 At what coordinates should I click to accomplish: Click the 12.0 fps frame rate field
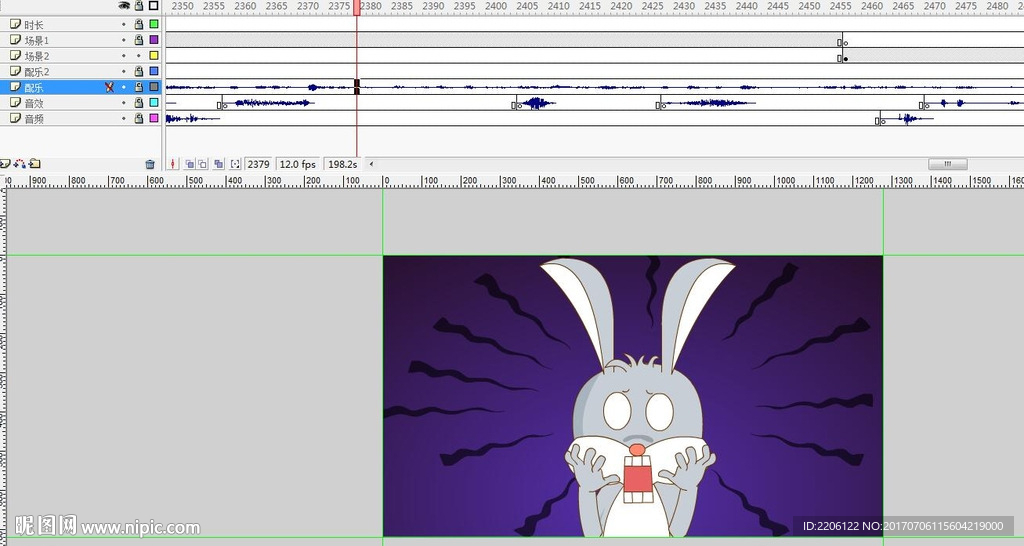click(297, 164)
